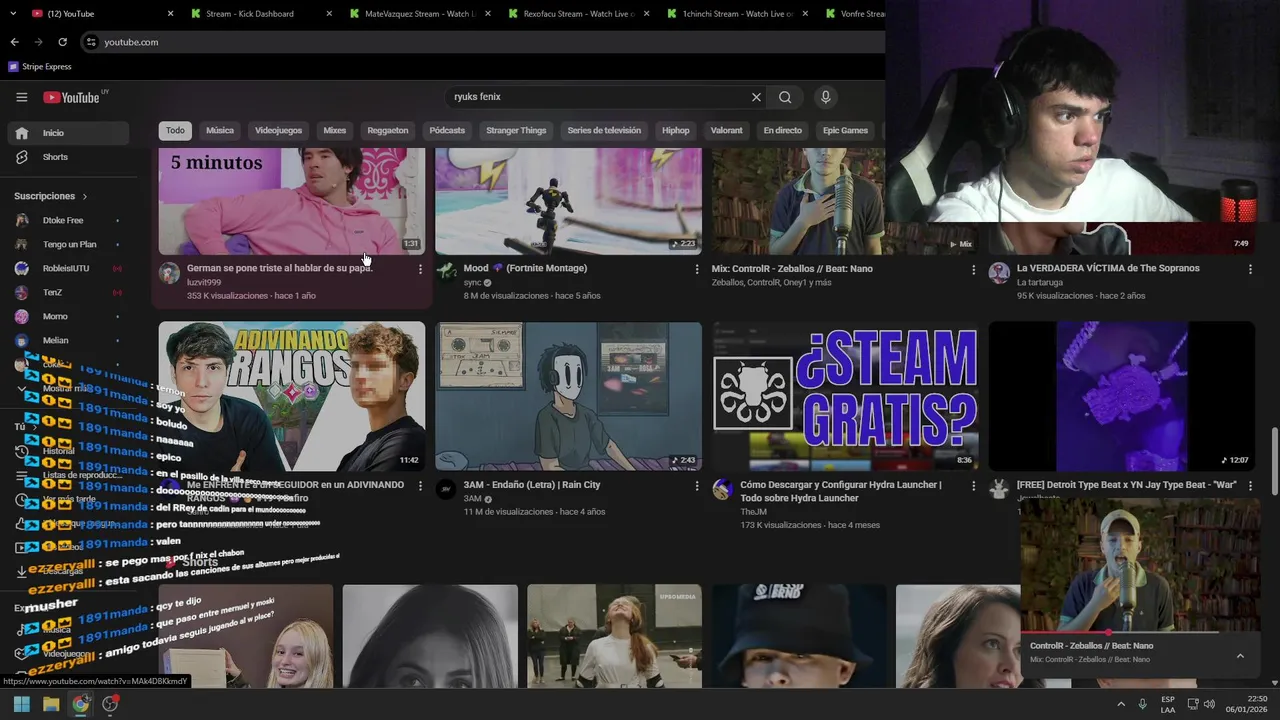Click the taskbar microphone tray icon

pyautogui.click(x=1142, y=704)
